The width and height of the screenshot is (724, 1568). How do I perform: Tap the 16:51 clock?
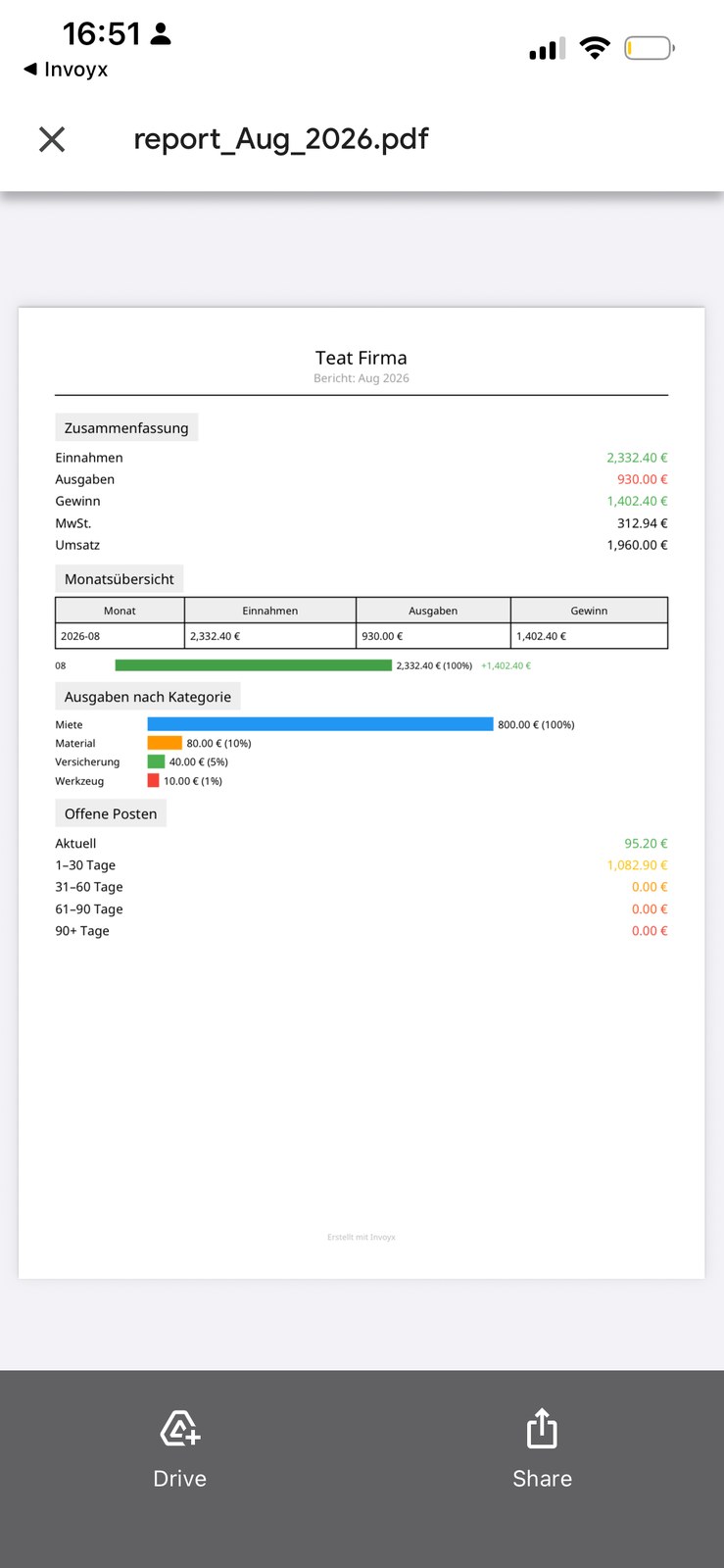102,34
